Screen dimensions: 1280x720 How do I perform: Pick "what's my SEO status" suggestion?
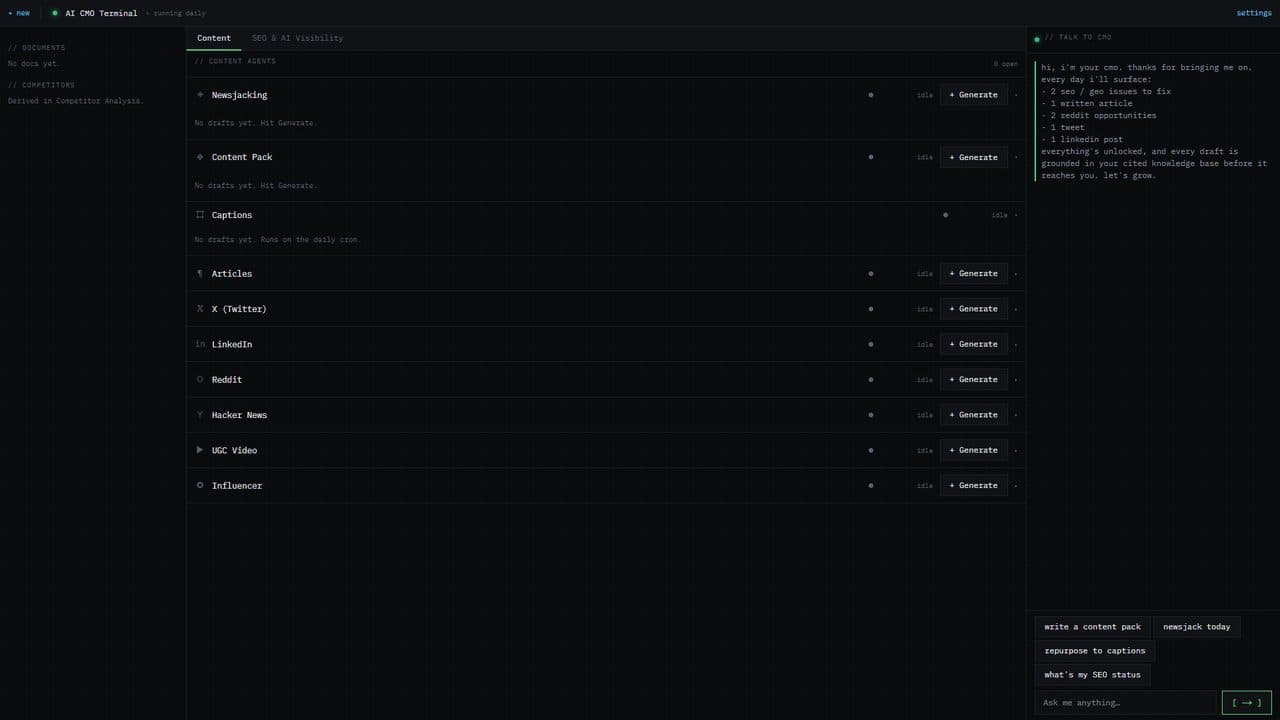pos(1092,675)
